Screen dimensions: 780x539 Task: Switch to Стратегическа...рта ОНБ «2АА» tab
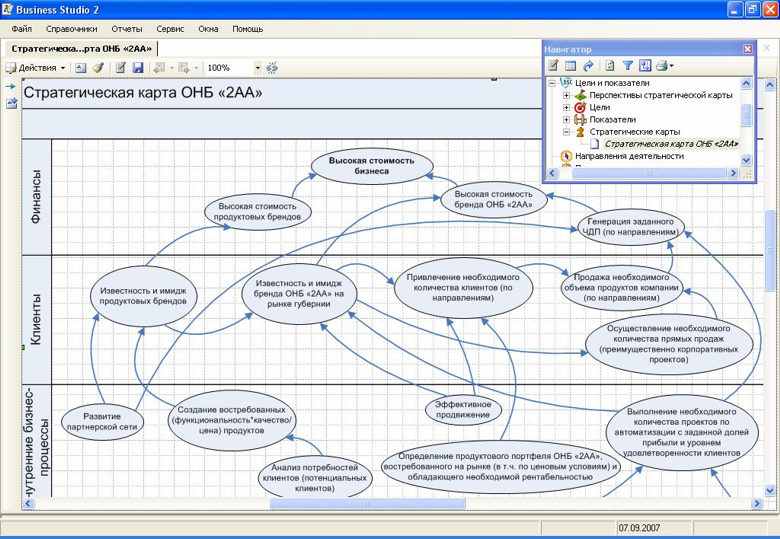click(x=82, y=49)
